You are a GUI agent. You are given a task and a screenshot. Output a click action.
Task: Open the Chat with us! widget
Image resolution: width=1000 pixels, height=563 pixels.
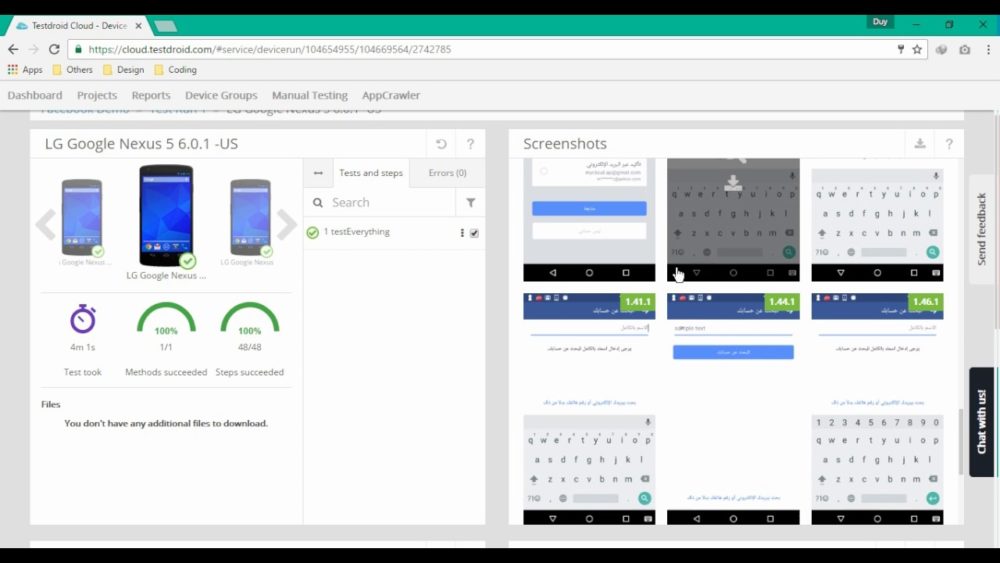(x=981, y=421)
